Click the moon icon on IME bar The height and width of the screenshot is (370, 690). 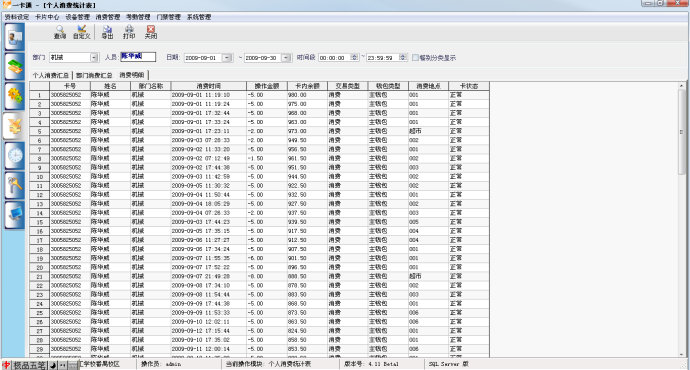(52, 365)
